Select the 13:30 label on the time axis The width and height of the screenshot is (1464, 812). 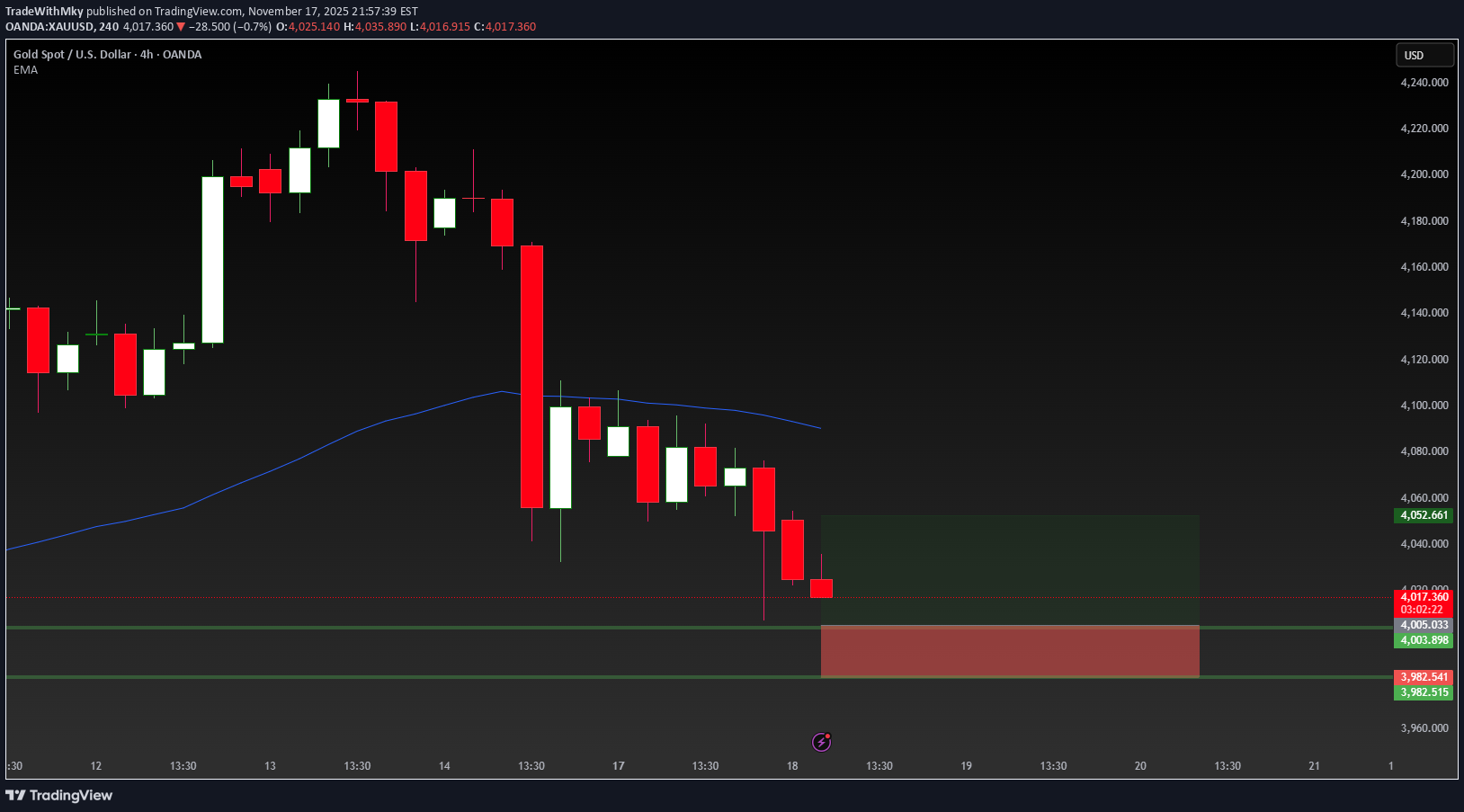click(183, 766)
